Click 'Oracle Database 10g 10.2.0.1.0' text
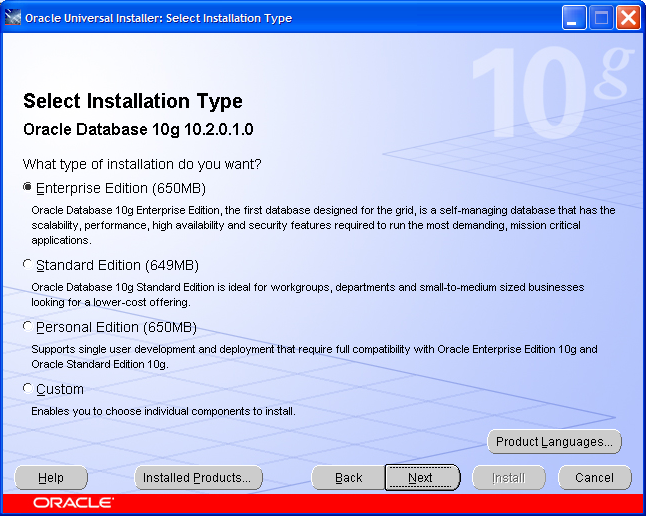646x516 pixels. tap(138, 130)
